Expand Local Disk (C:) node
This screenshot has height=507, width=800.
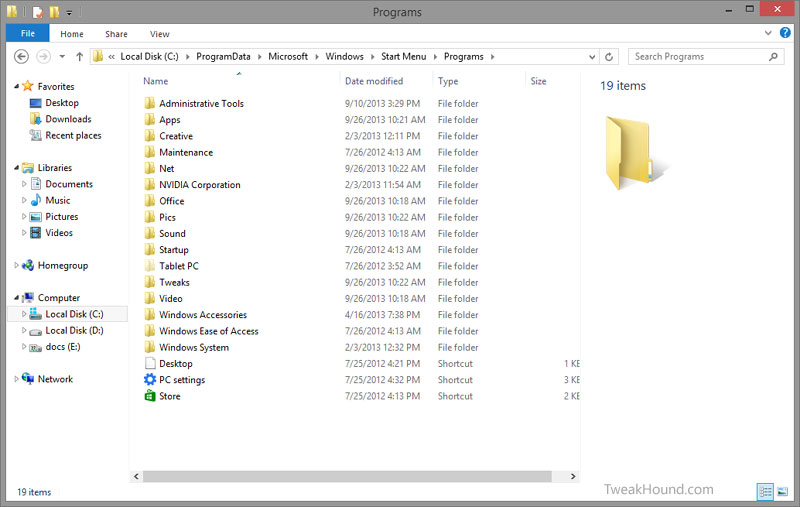pyautogui.click(x=23, y=314)
